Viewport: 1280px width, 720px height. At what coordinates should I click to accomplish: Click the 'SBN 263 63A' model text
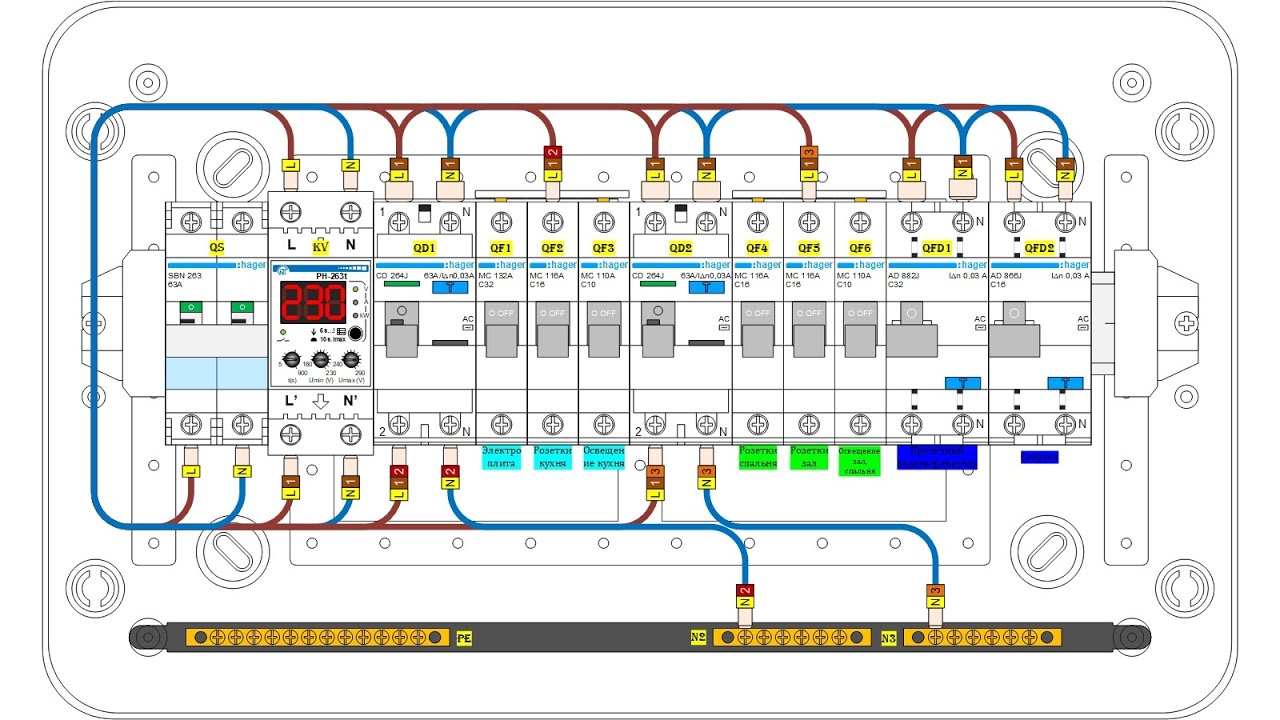[x=186, y=280]
